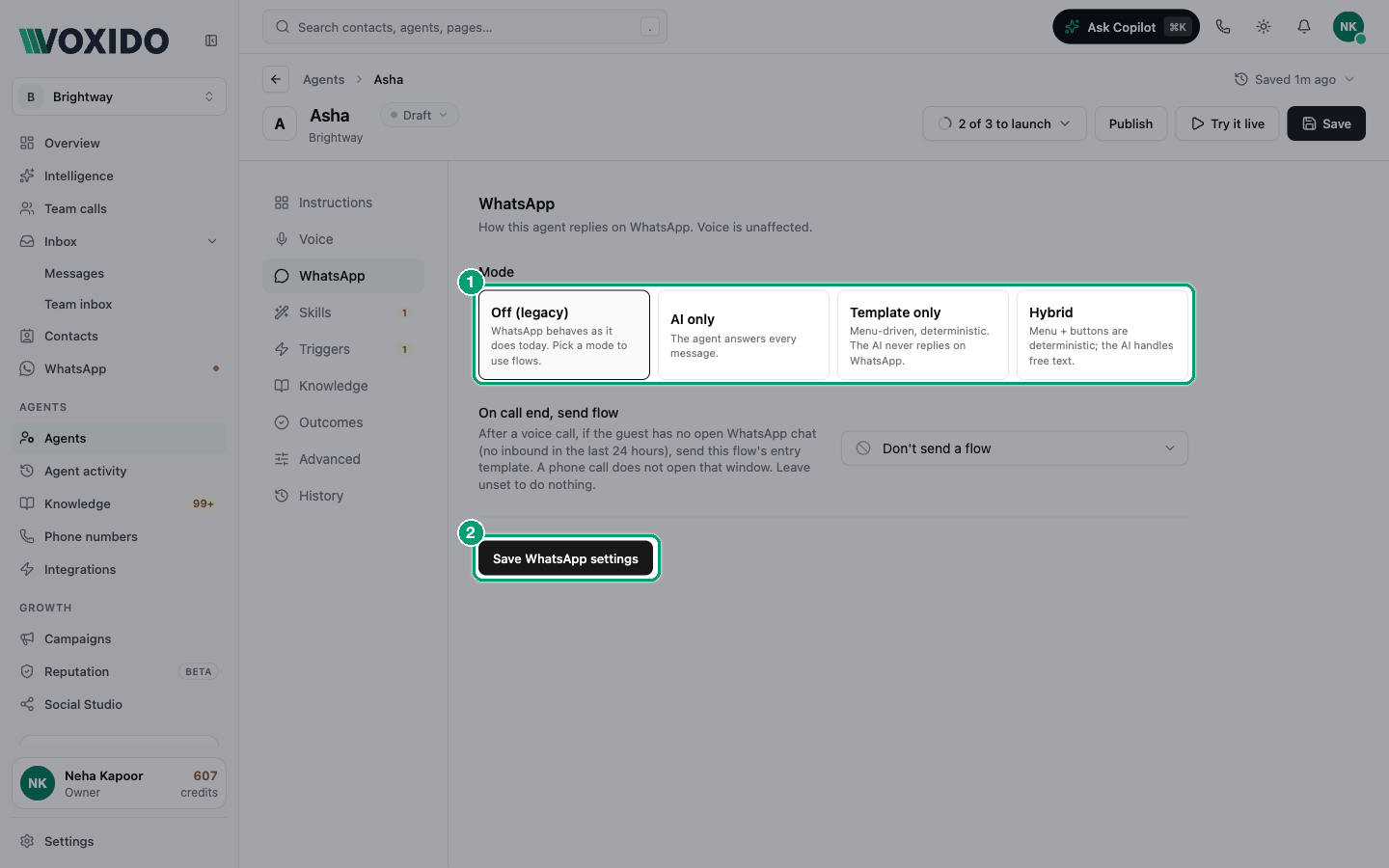Click the Publish button
The width and height of the screenshot is (1389, 868).
[1130, 123]
